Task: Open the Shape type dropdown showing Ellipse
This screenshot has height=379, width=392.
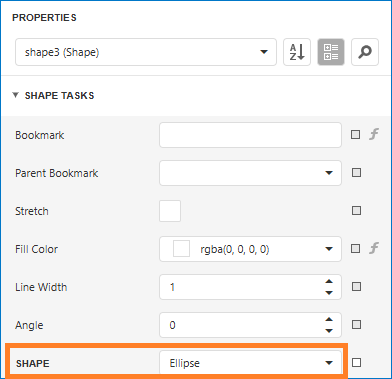Action: coord(250,363)
